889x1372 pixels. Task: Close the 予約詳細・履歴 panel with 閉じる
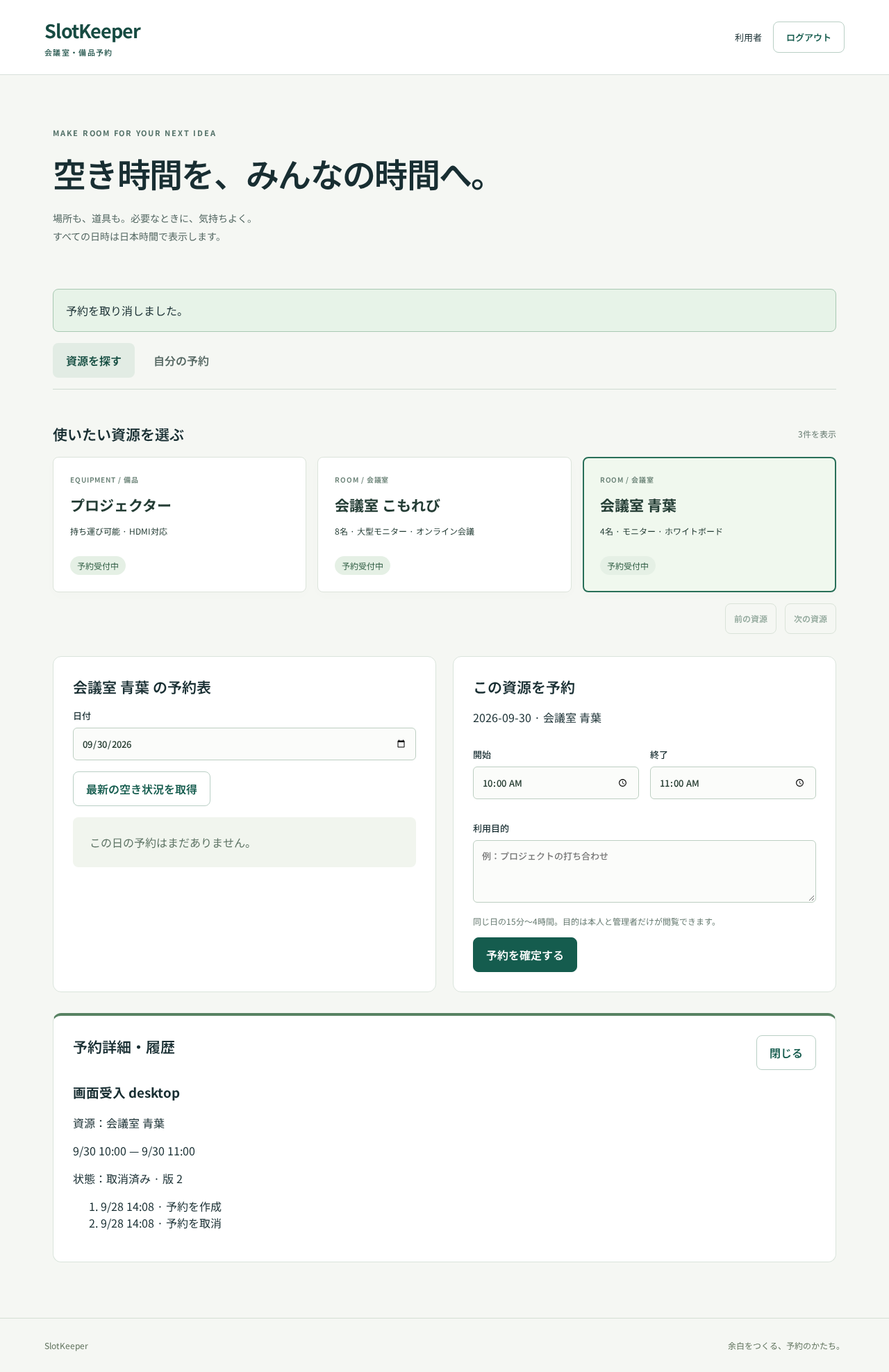coord(786,1053)
